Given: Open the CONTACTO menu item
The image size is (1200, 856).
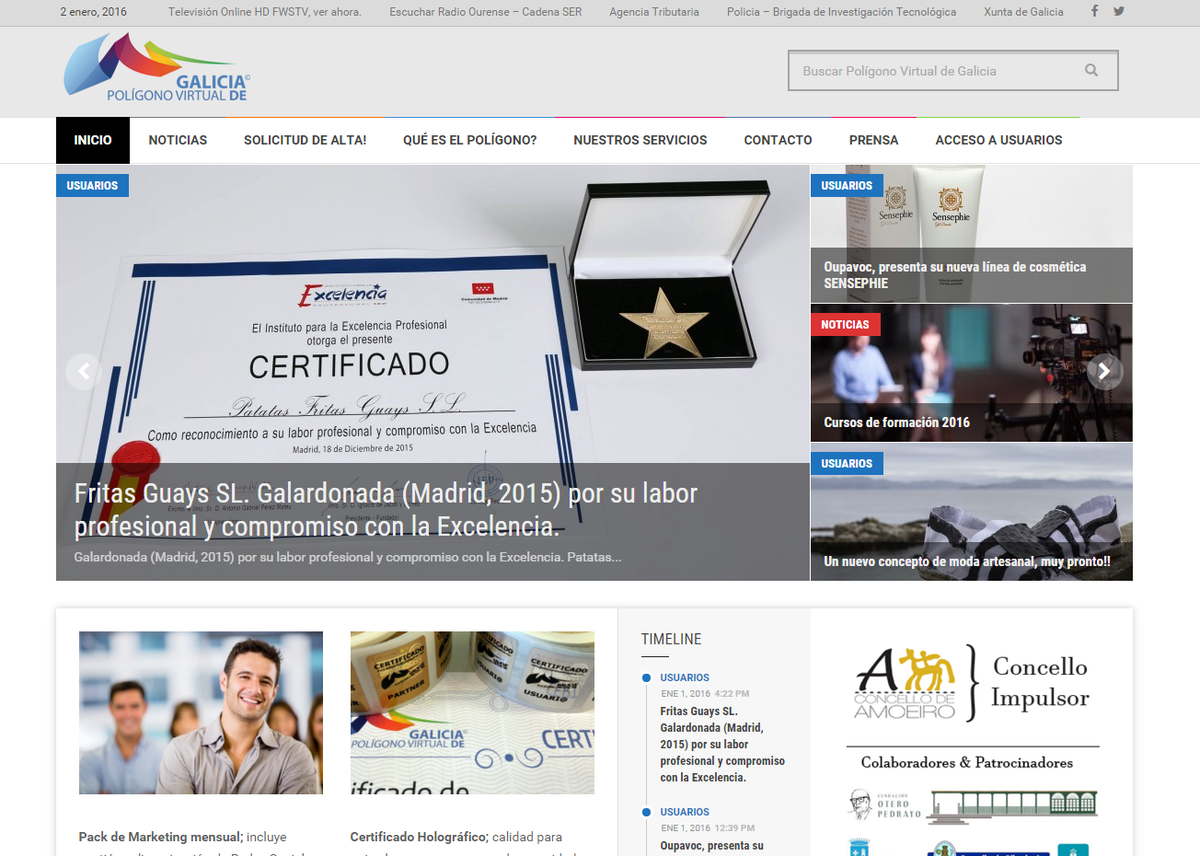Looking at the screenshot, I should (x=778, y=140).
